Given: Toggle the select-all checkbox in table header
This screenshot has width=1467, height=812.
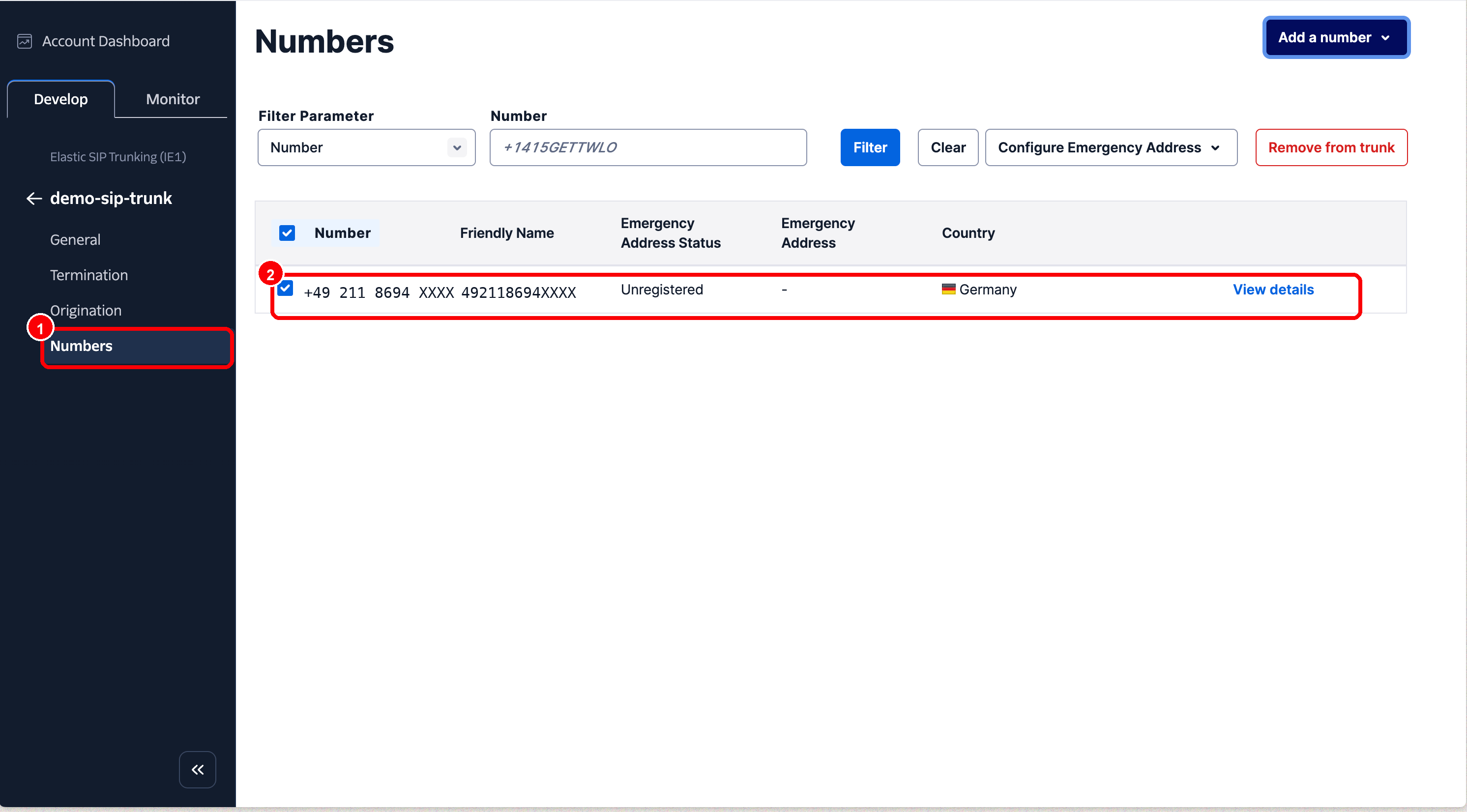Looking at the screenshot, I should (287, 233).
